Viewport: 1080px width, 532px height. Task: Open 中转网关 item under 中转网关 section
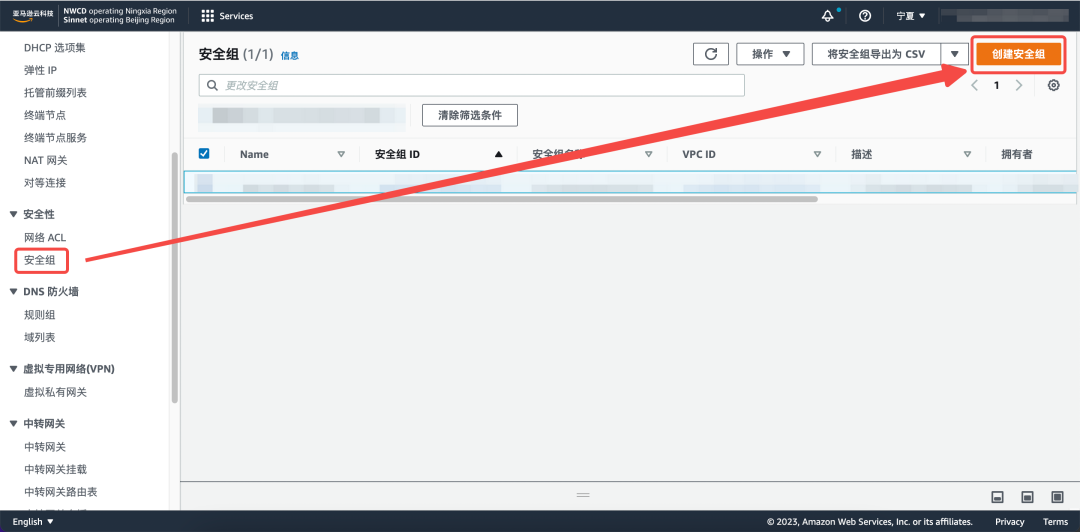tap(45, 447)
